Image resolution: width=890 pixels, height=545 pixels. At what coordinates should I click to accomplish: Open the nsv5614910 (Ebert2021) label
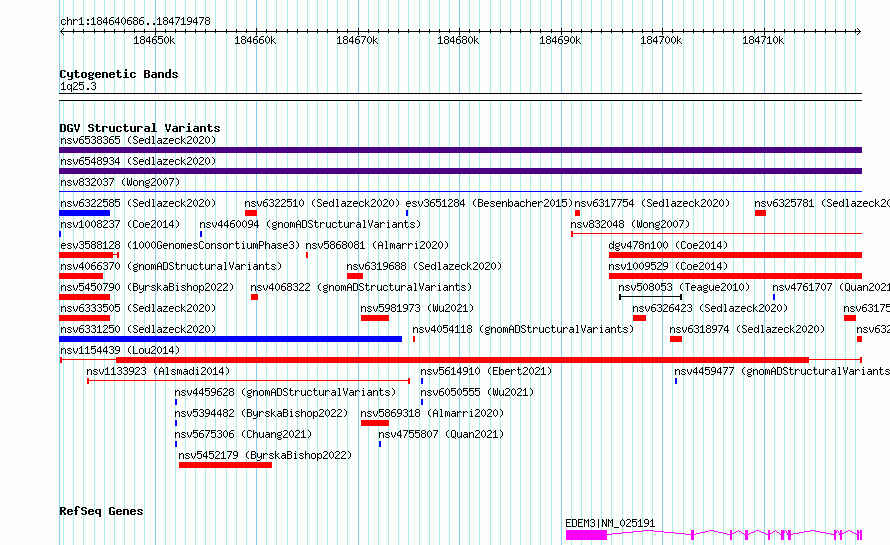click(486, 371)
